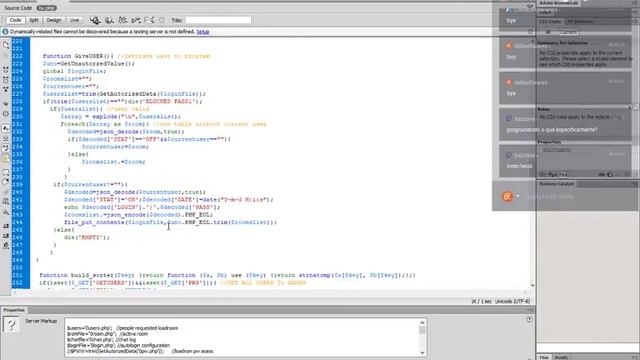Screen dimensions: 640x360
Task: Click the blue info icon in notification bar
Action: (5, 31)
